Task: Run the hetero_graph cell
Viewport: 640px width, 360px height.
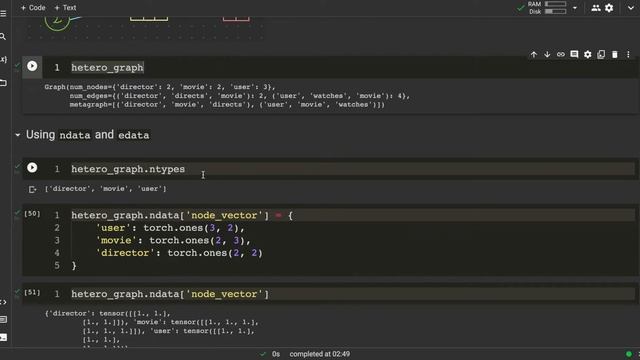Action: pyautogui.click(x=32, y=66)
